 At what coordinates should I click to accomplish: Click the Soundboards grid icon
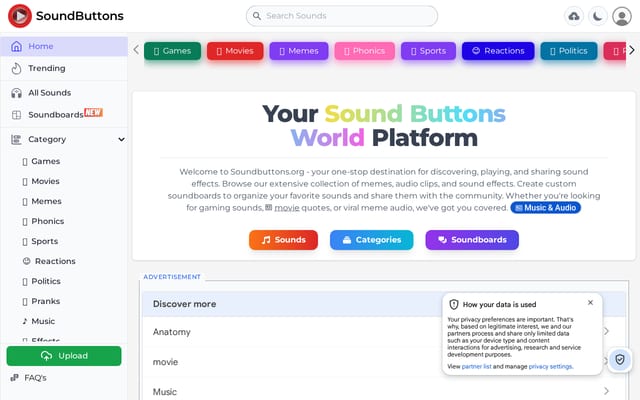pyautogui.click(x=16, y=115)
